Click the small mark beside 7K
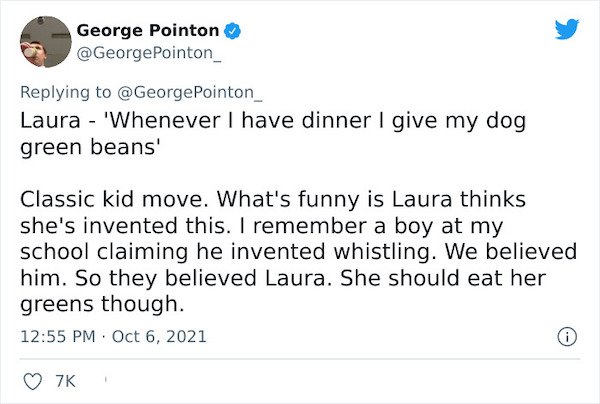This screenshot has width=600, height=404. click(105, 380)
